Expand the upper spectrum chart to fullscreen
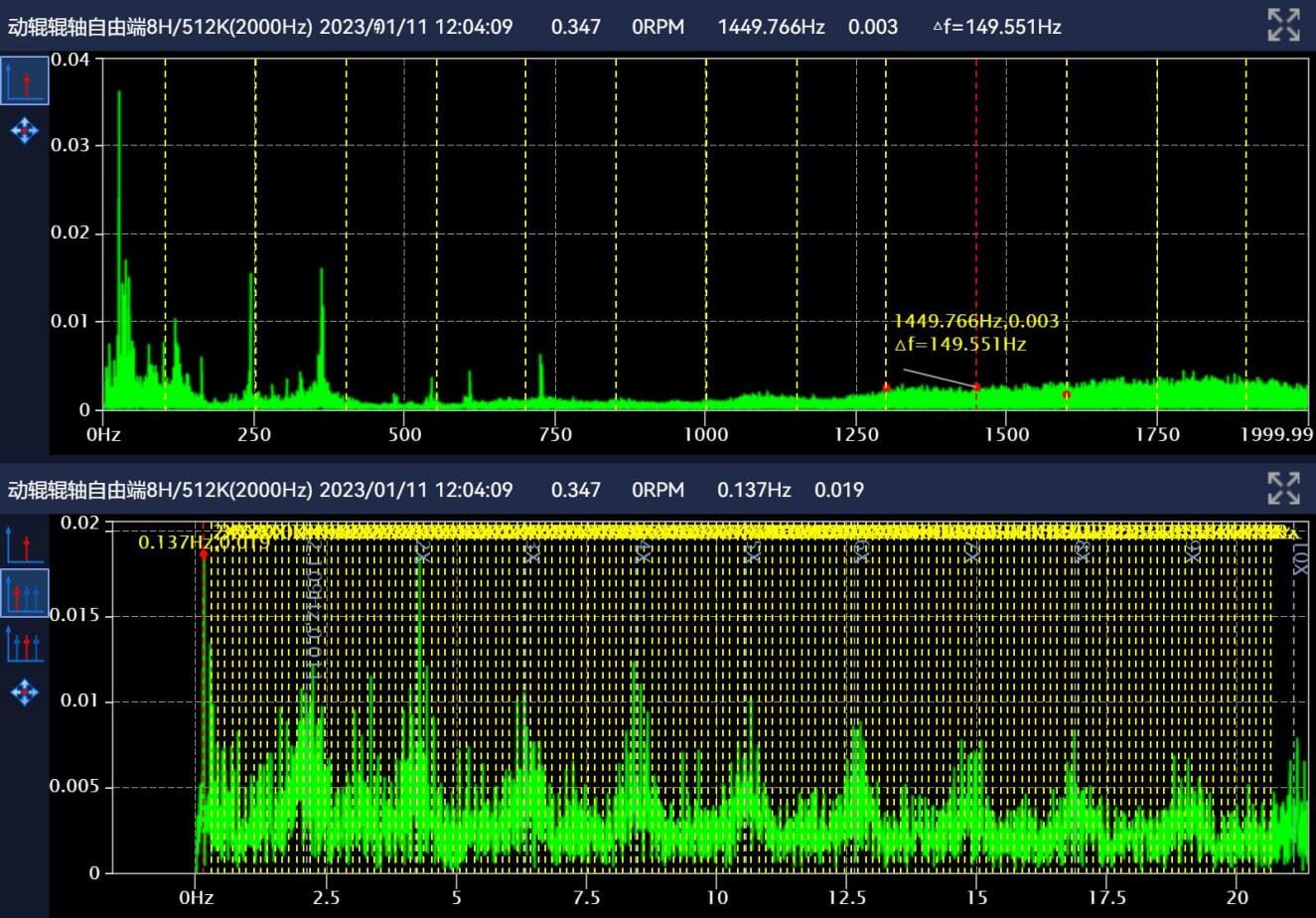The image size is (1316, 918). pyautogui.click(x=1283, y=25)
